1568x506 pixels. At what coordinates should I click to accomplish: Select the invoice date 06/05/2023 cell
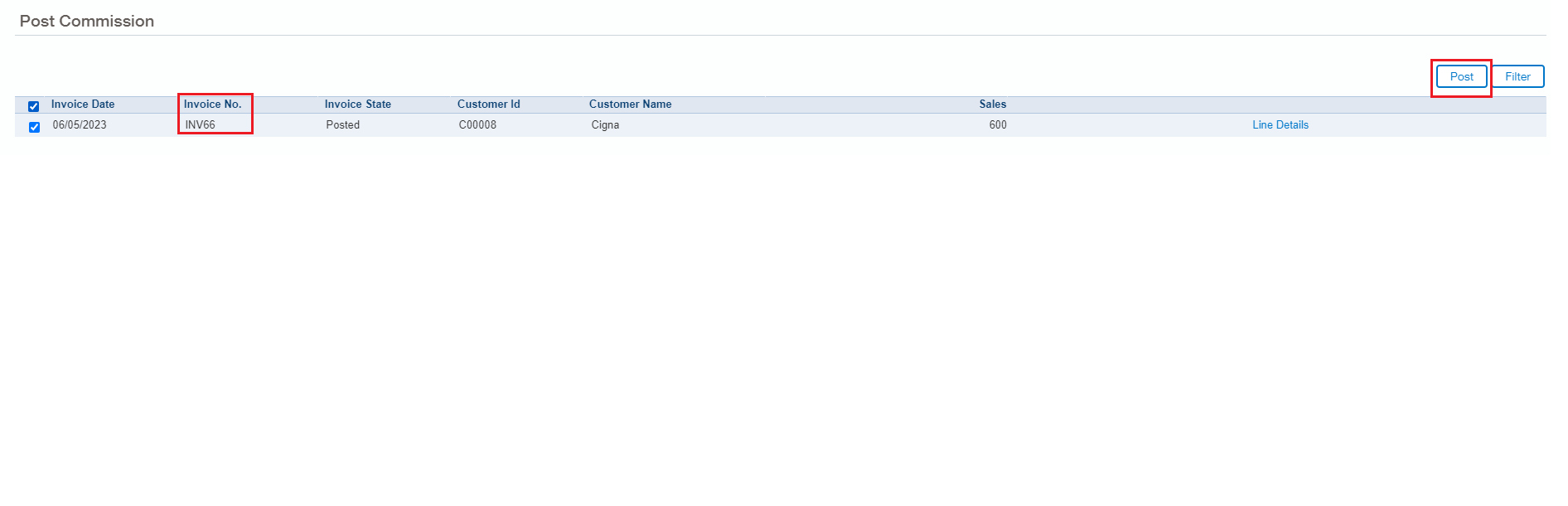[x=80, y=125]
